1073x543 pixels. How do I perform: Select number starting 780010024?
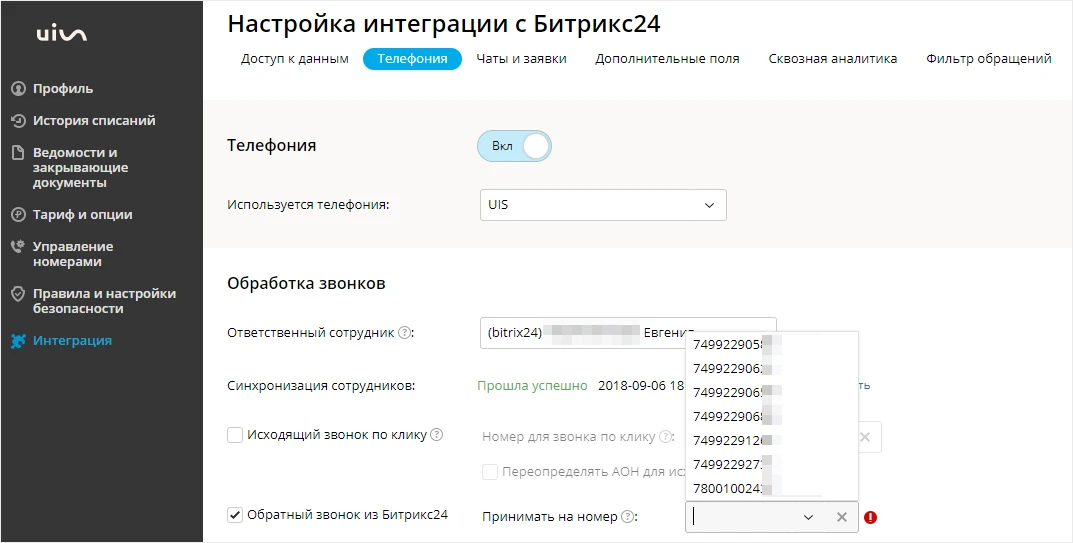[x=771, y=488]
